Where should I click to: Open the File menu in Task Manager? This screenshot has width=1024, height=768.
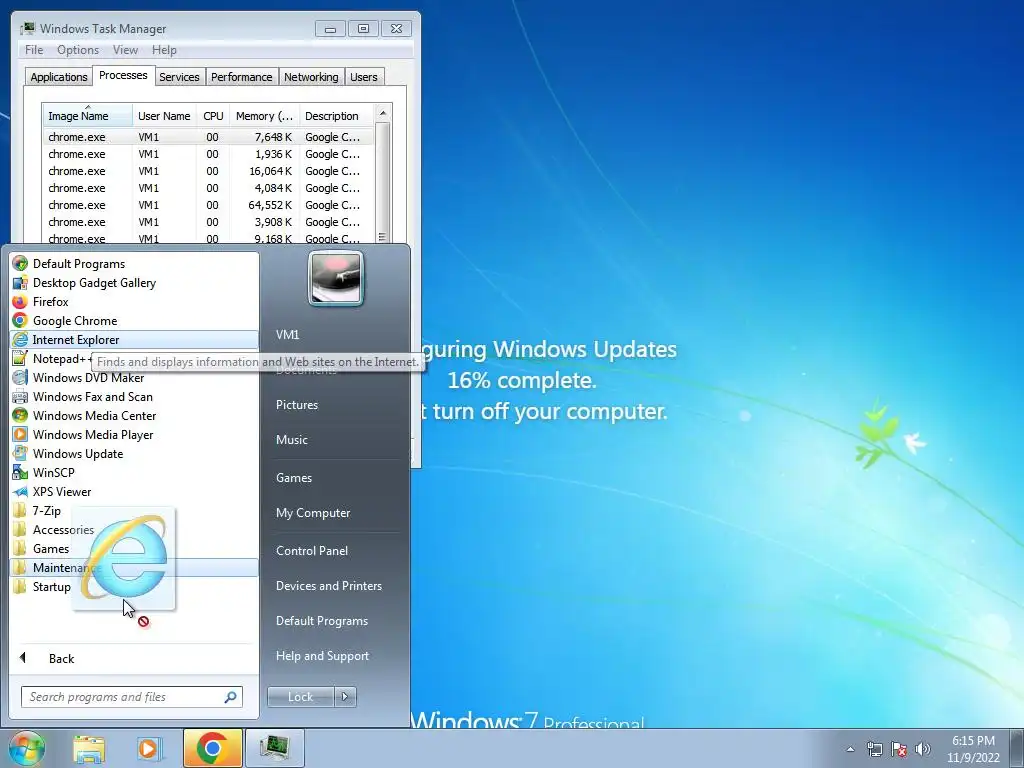pyautogui.click(x=34, y=50)
